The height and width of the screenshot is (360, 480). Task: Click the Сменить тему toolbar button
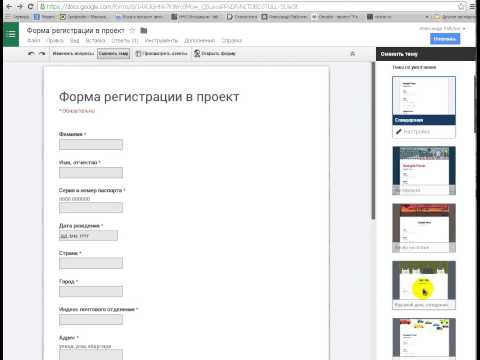(114, 54)
